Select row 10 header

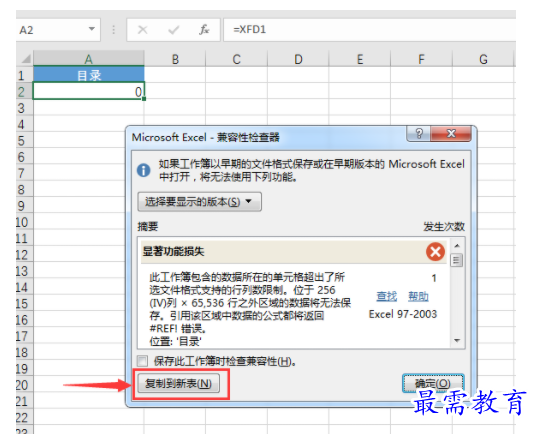(25, 222)
